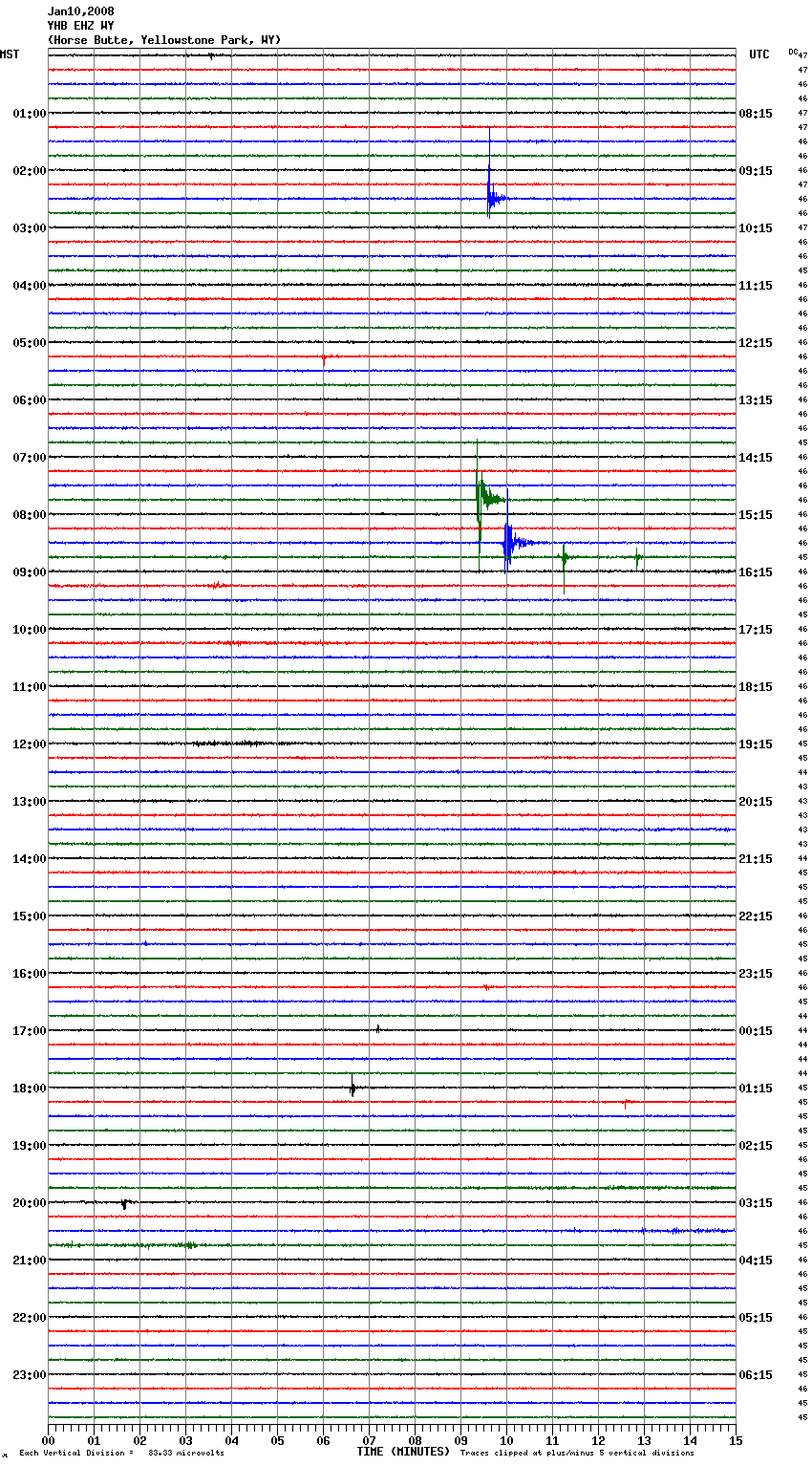Select the 12:00 MST time label
This screenshot has height=1466, width=812.
click(30, 744)
